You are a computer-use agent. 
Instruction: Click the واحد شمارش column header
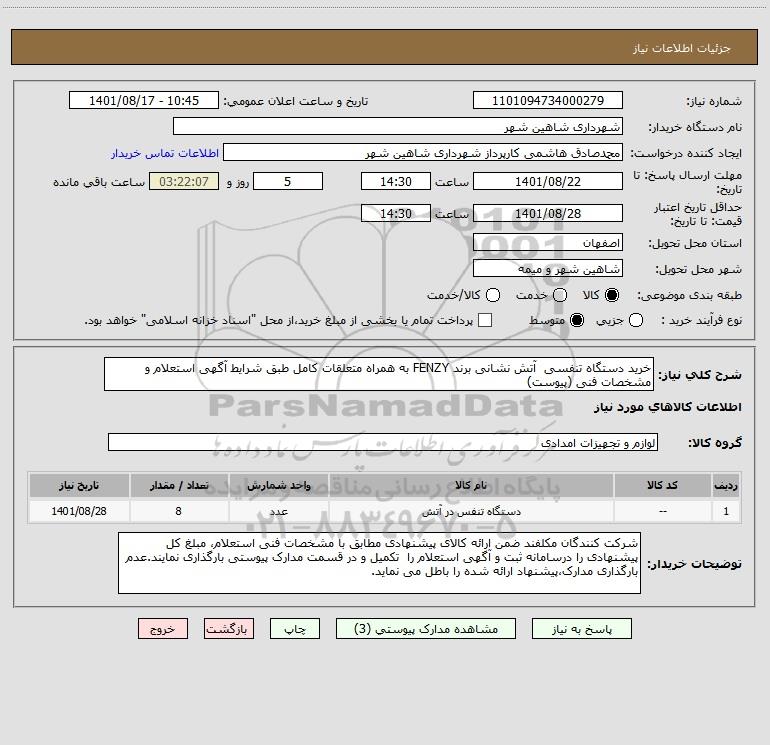click(x=279, y=485)
